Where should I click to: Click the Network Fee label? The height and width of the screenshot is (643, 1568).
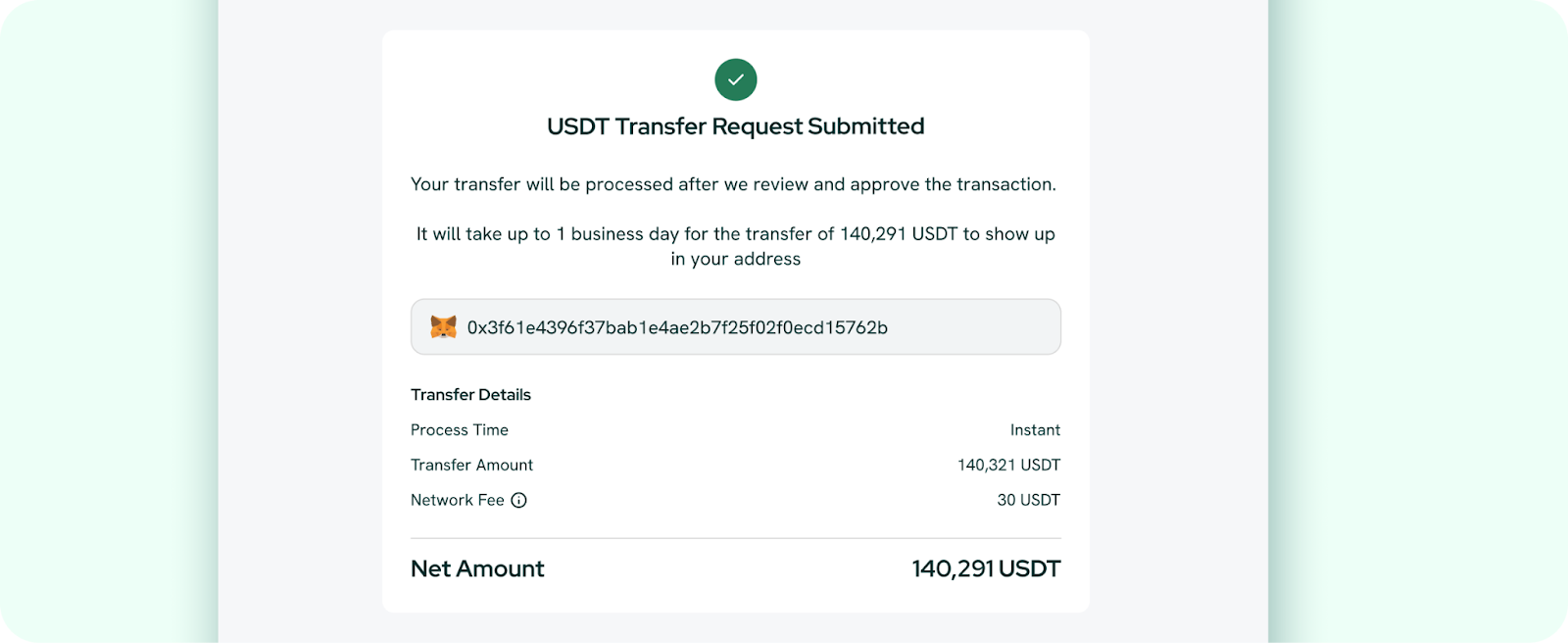[457, 500]
